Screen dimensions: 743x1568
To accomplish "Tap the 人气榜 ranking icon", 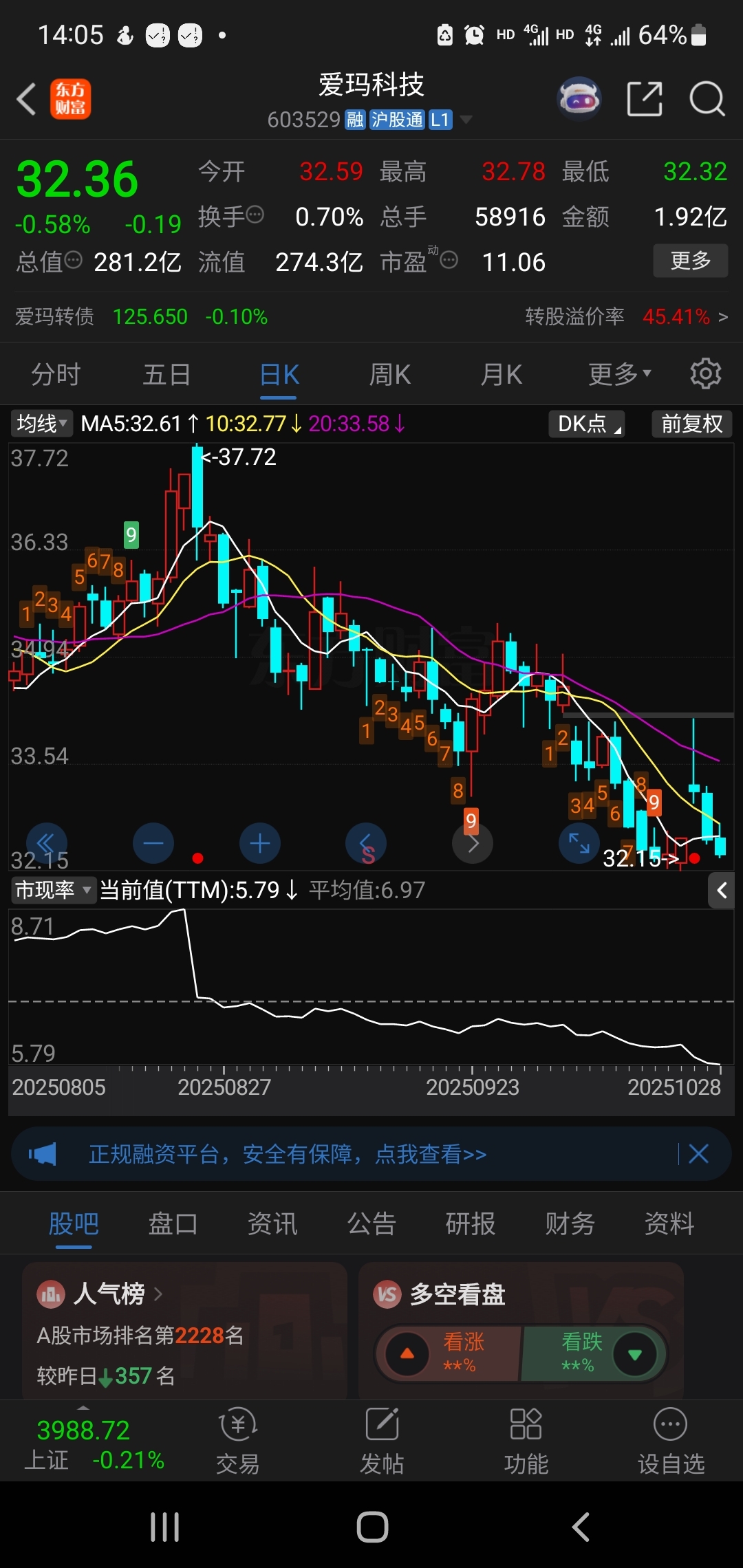I will click(50, 1294).
